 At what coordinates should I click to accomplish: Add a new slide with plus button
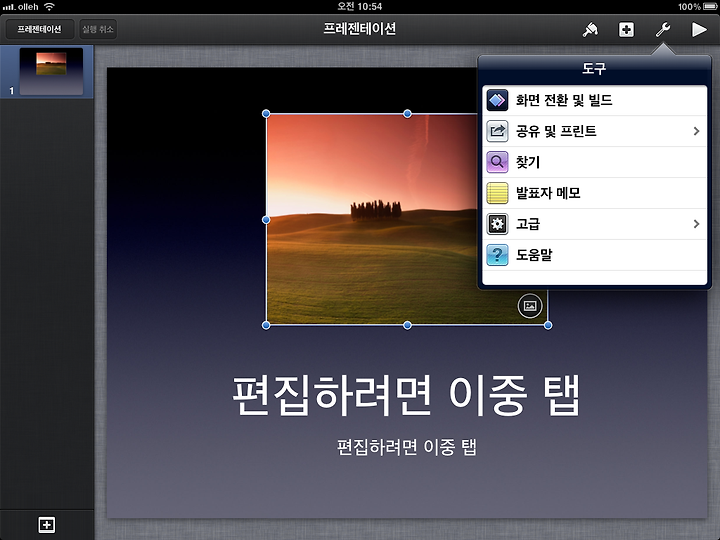coord(47,524)
